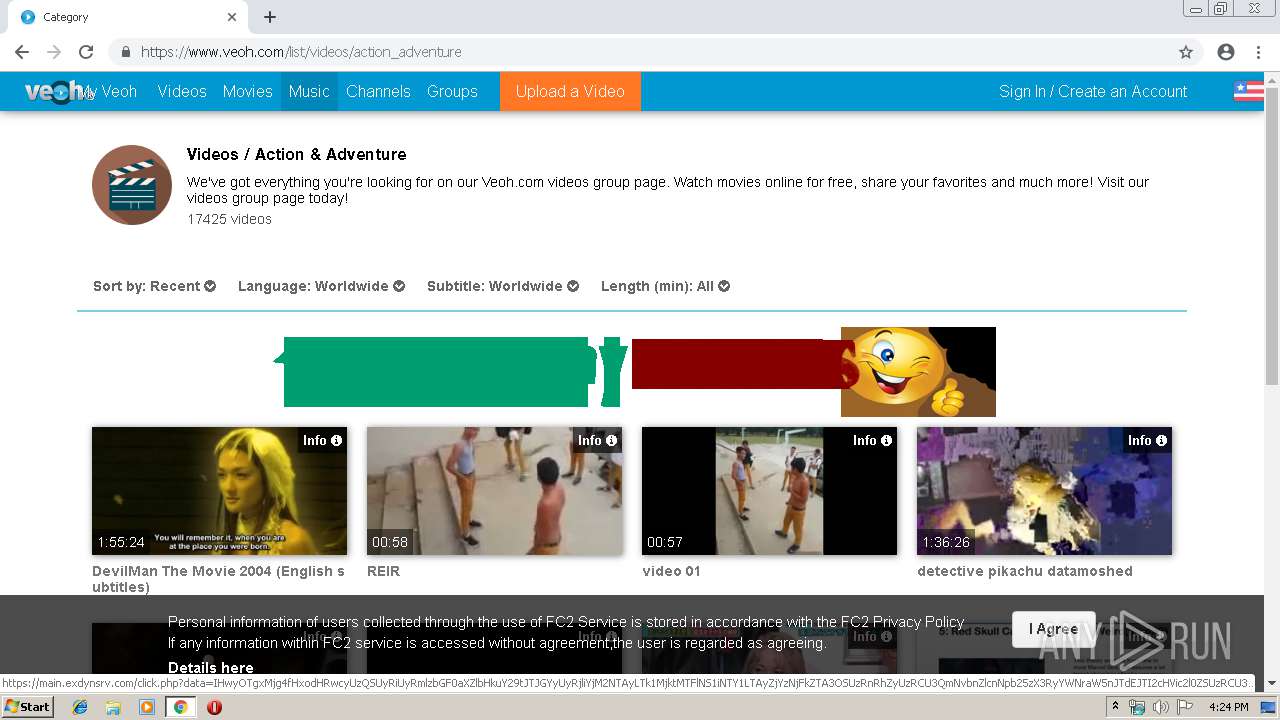1280x720 pixels.
Task: Click red Opera-style icon in taskbar
Action: click(214, 707)
